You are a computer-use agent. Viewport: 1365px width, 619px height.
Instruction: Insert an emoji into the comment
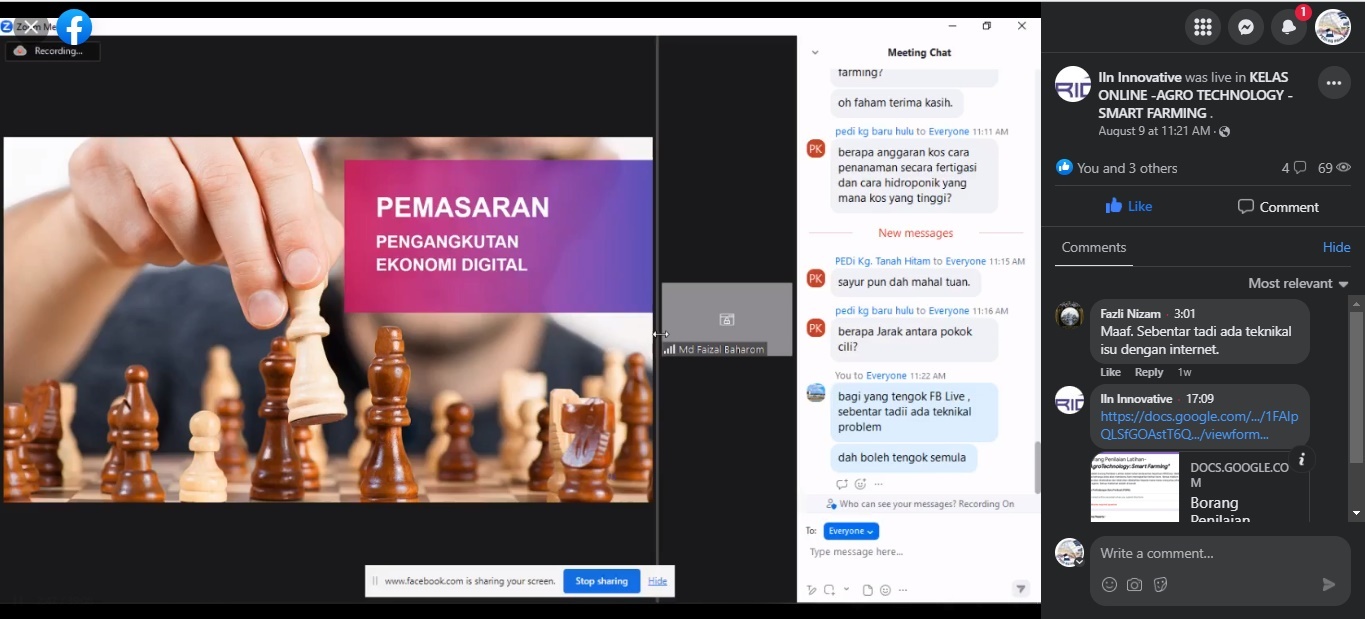(x=1109, y=585)
